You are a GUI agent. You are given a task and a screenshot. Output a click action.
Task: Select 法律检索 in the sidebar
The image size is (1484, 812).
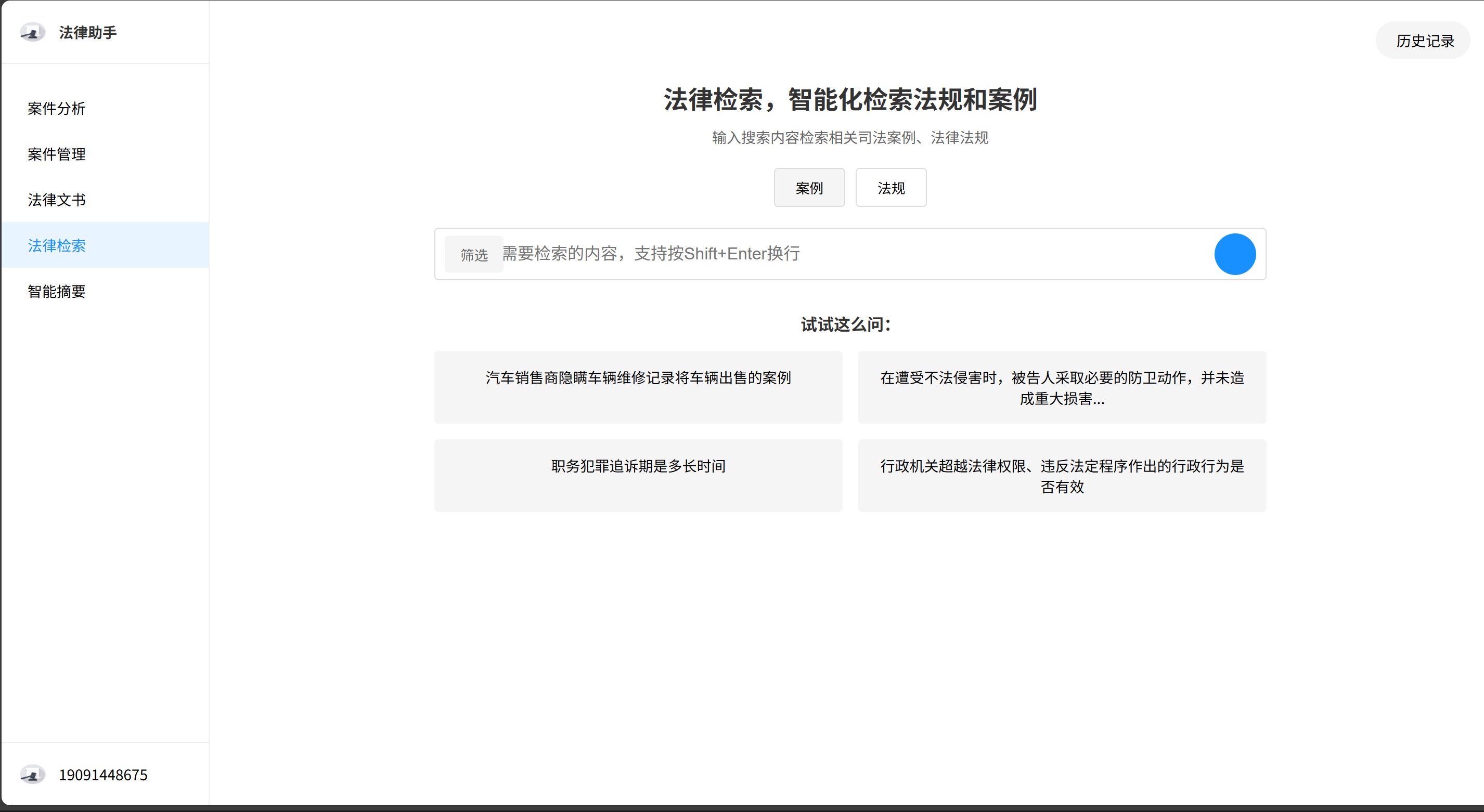[57, 245]
